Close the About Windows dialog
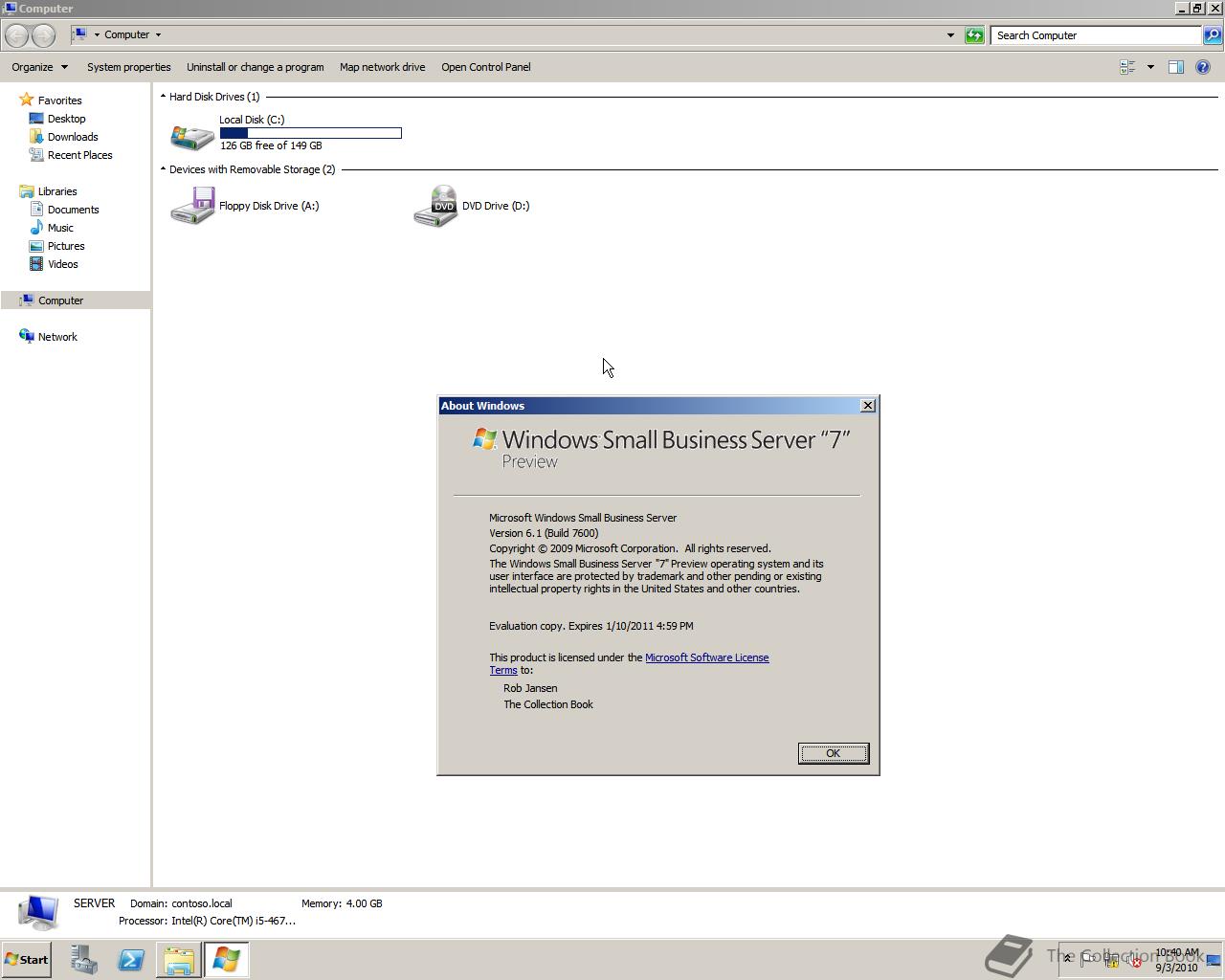 pyautogui.click(x=868, y=406)
